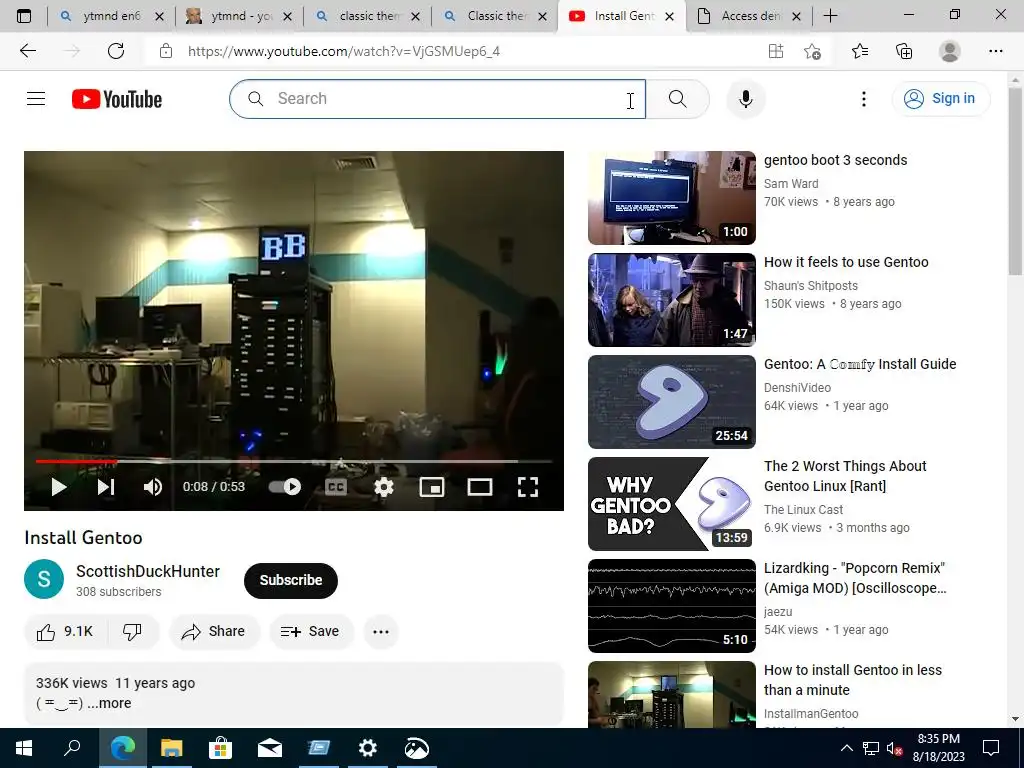Go to YouTube home via logo
Screen dimensions: 1024x768
(117, 99)
